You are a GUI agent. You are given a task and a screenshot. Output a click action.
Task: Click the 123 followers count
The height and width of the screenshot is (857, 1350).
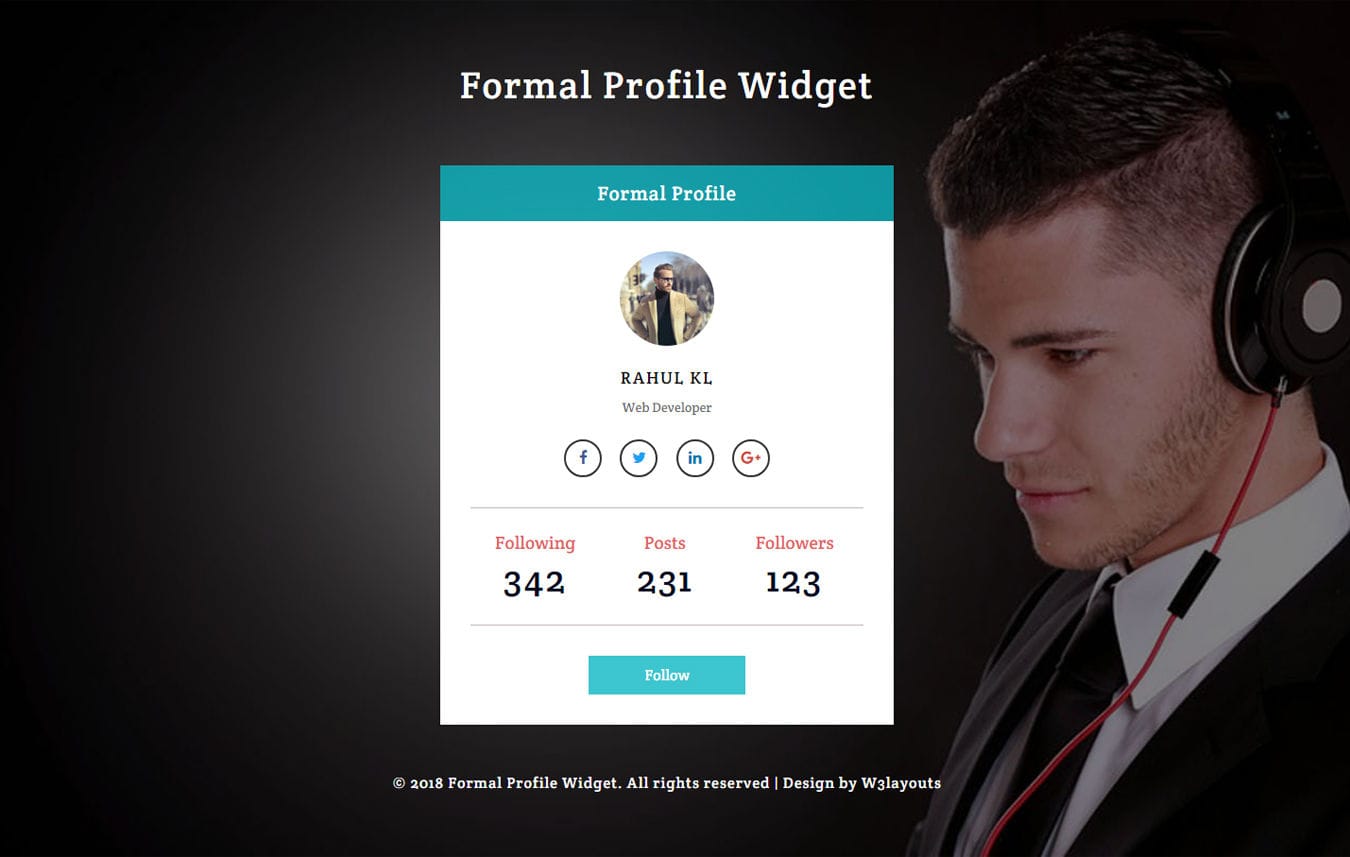tap(793, 582)
